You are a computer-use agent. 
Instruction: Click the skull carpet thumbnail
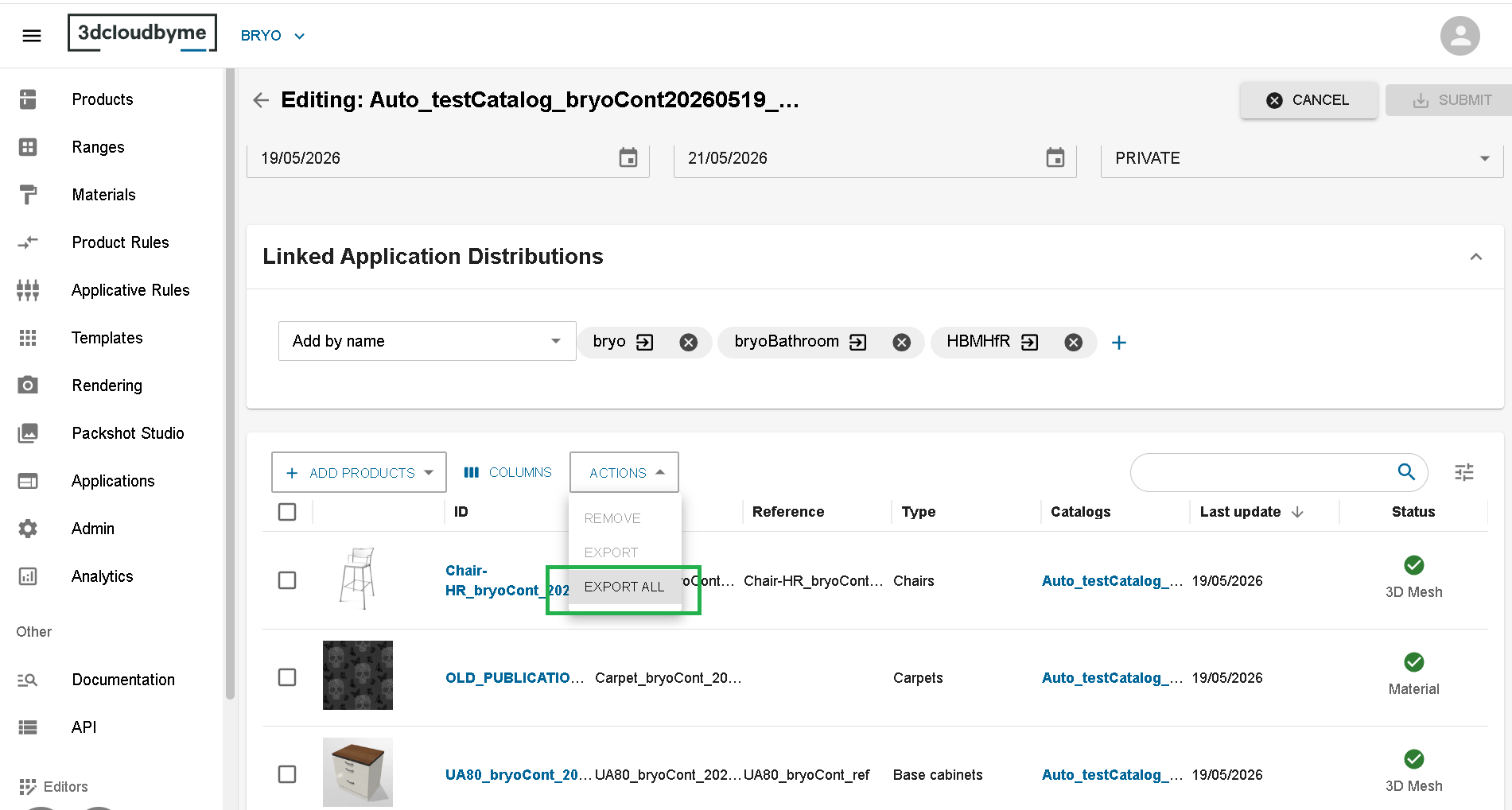click(358, 676)
